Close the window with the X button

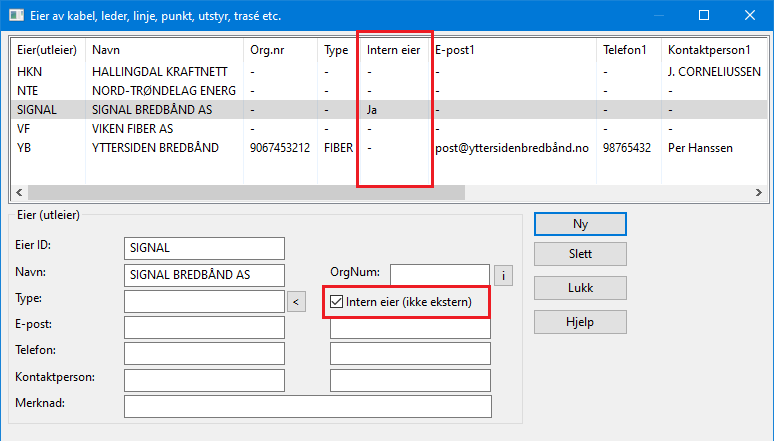(750, 15)
